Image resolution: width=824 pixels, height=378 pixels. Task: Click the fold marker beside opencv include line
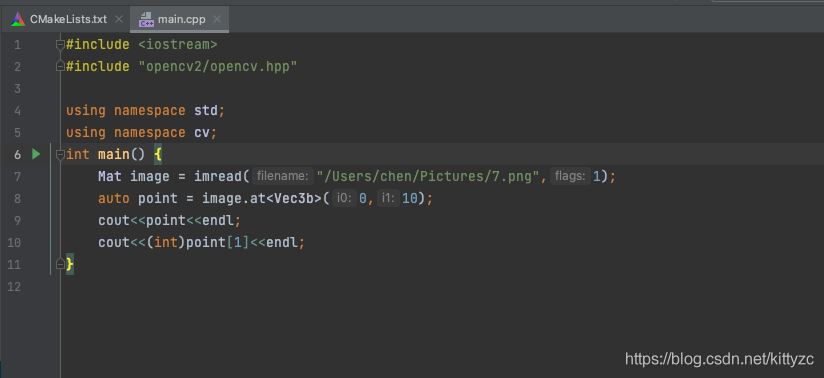(60, 66)
